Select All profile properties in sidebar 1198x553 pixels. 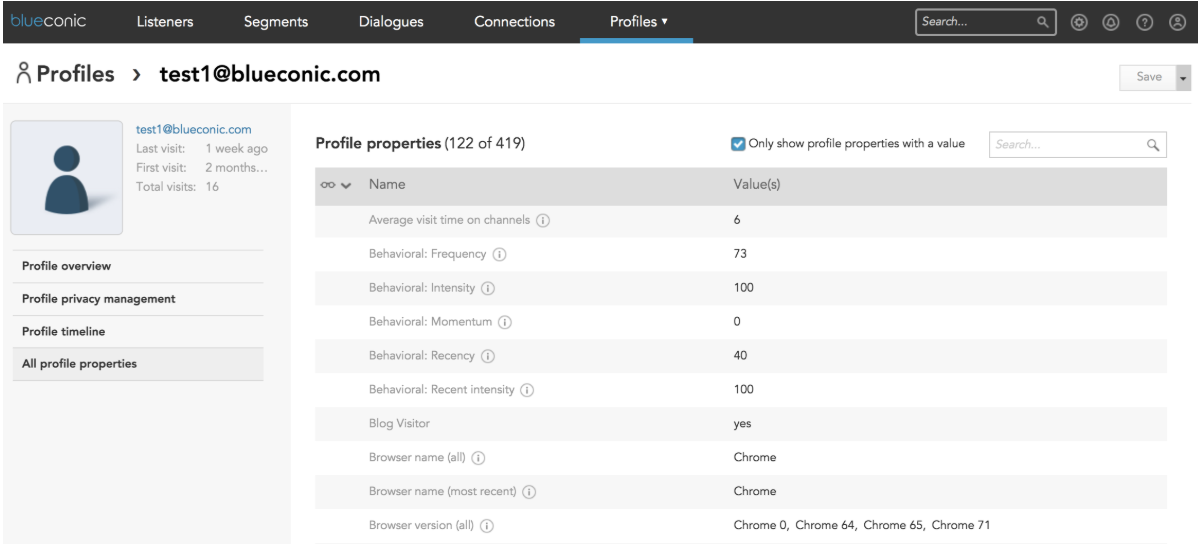(x=138, y=364)
